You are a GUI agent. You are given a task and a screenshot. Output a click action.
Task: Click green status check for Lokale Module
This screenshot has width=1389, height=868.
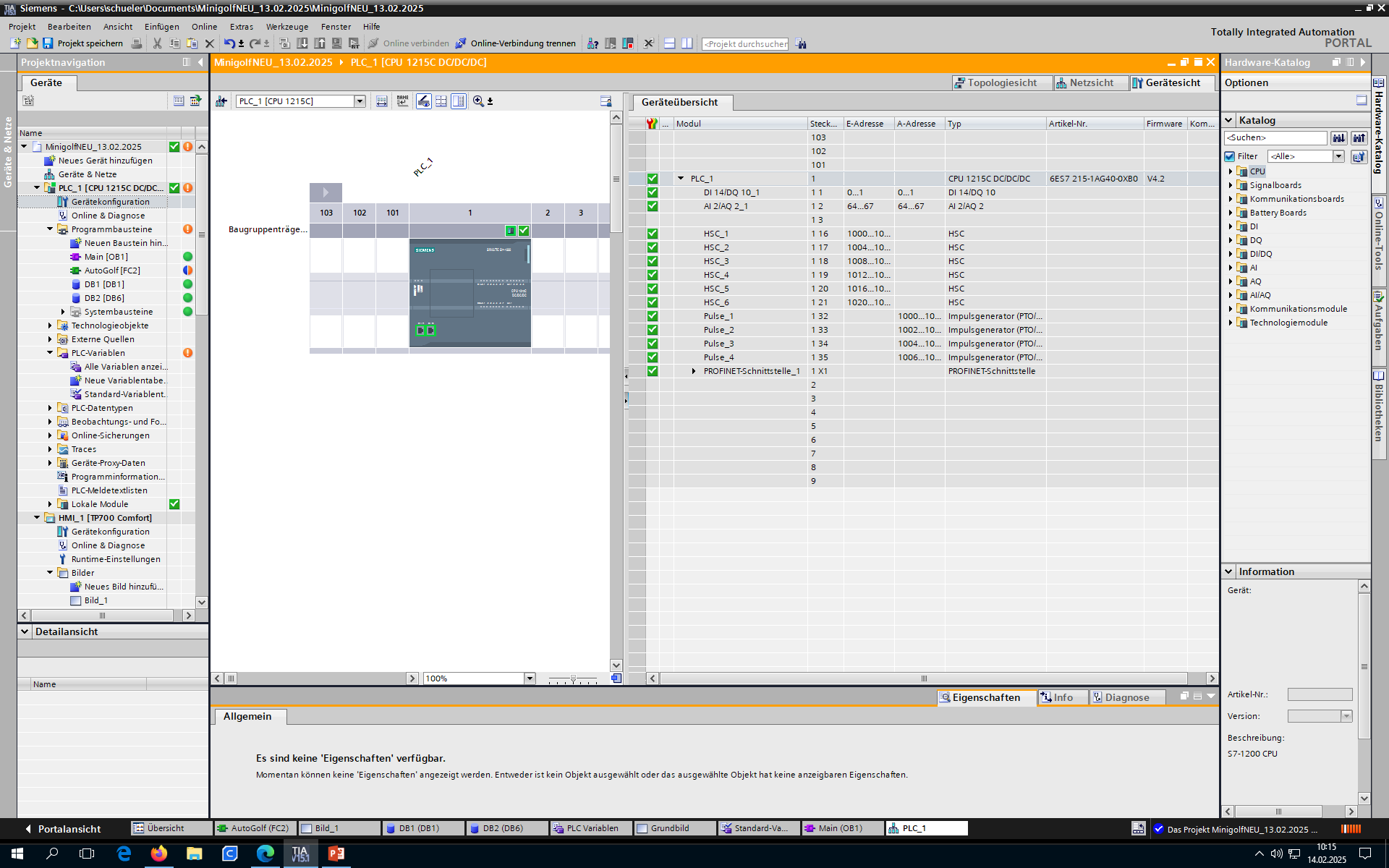coord(174,504)
